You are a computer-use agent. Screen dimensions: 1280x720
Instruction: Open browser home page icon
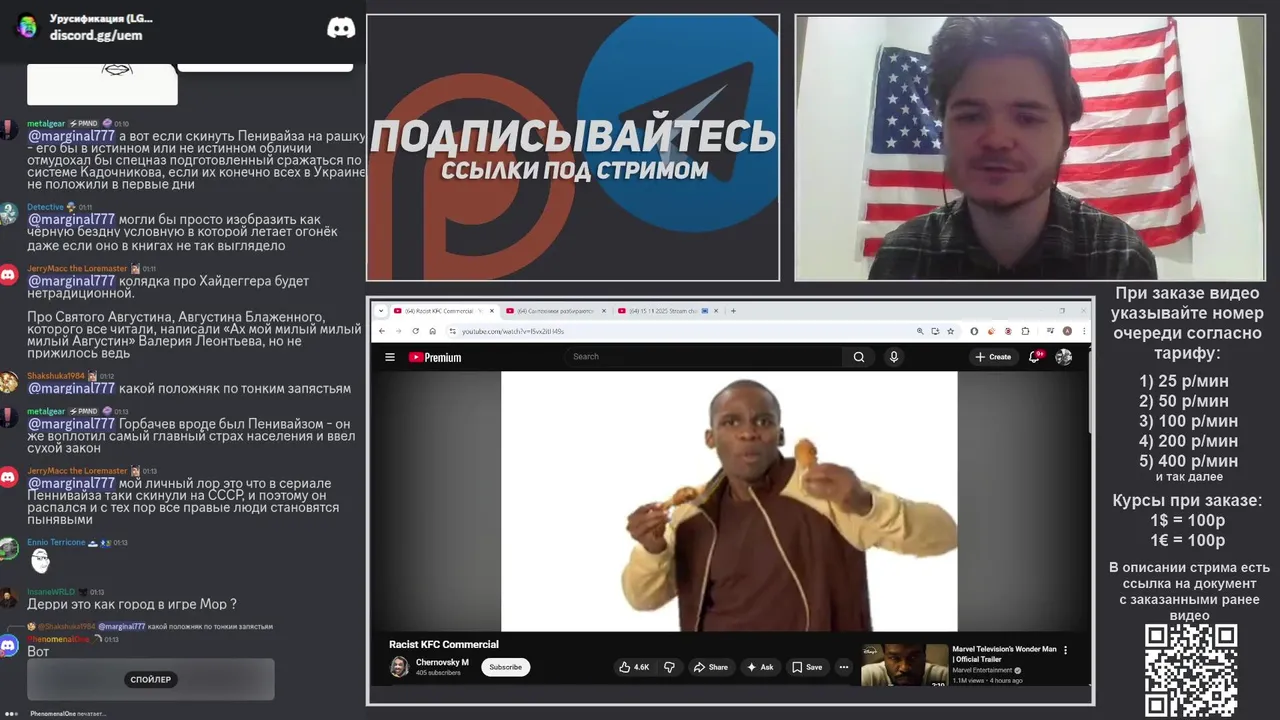pyautogui.click(x=432, y=331)
